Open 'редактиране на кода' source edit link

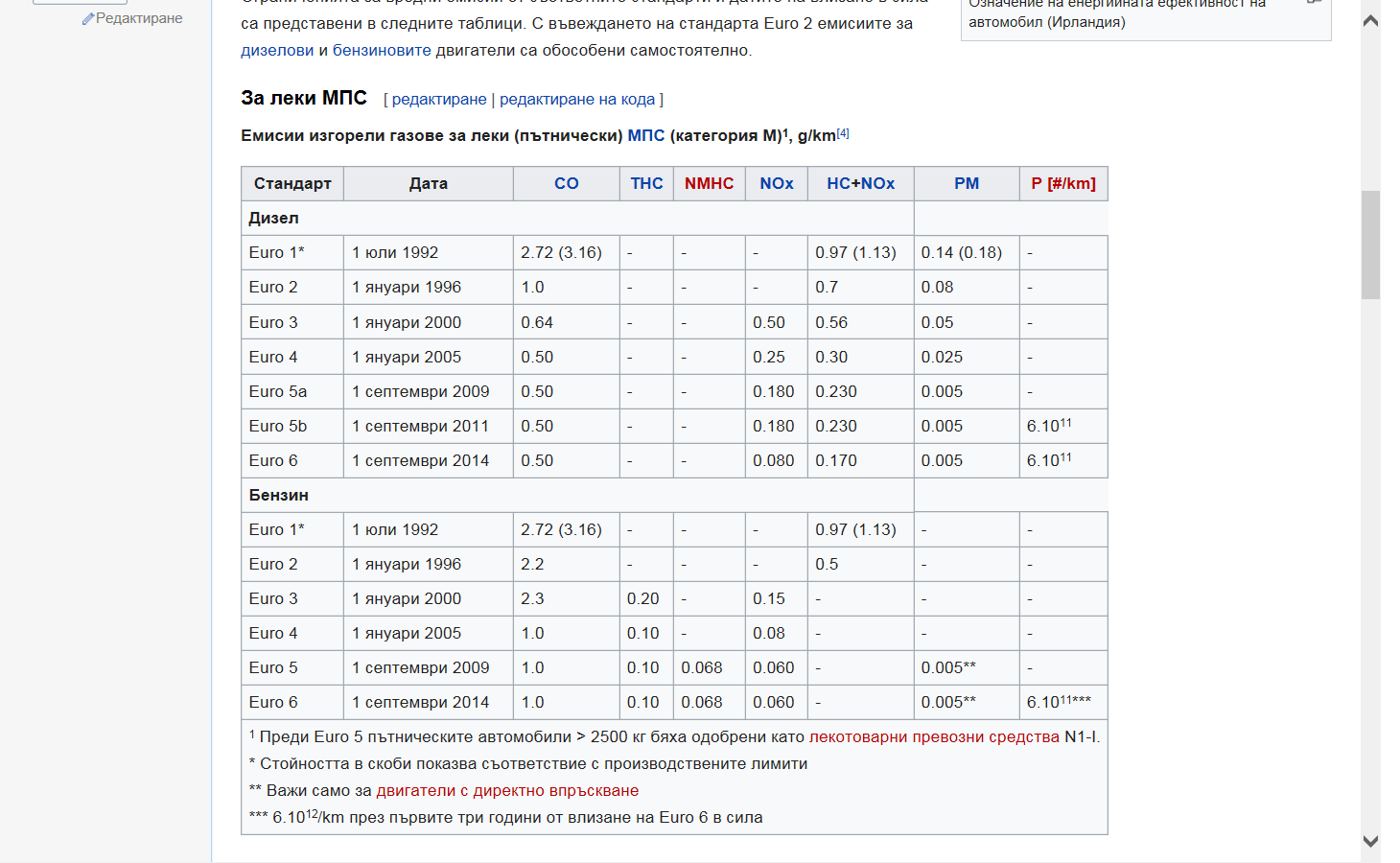coord(577,99)
